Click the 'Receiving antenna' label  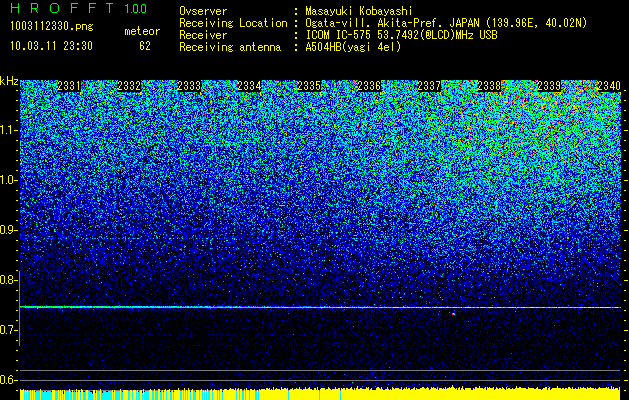[x=230, y=47]
